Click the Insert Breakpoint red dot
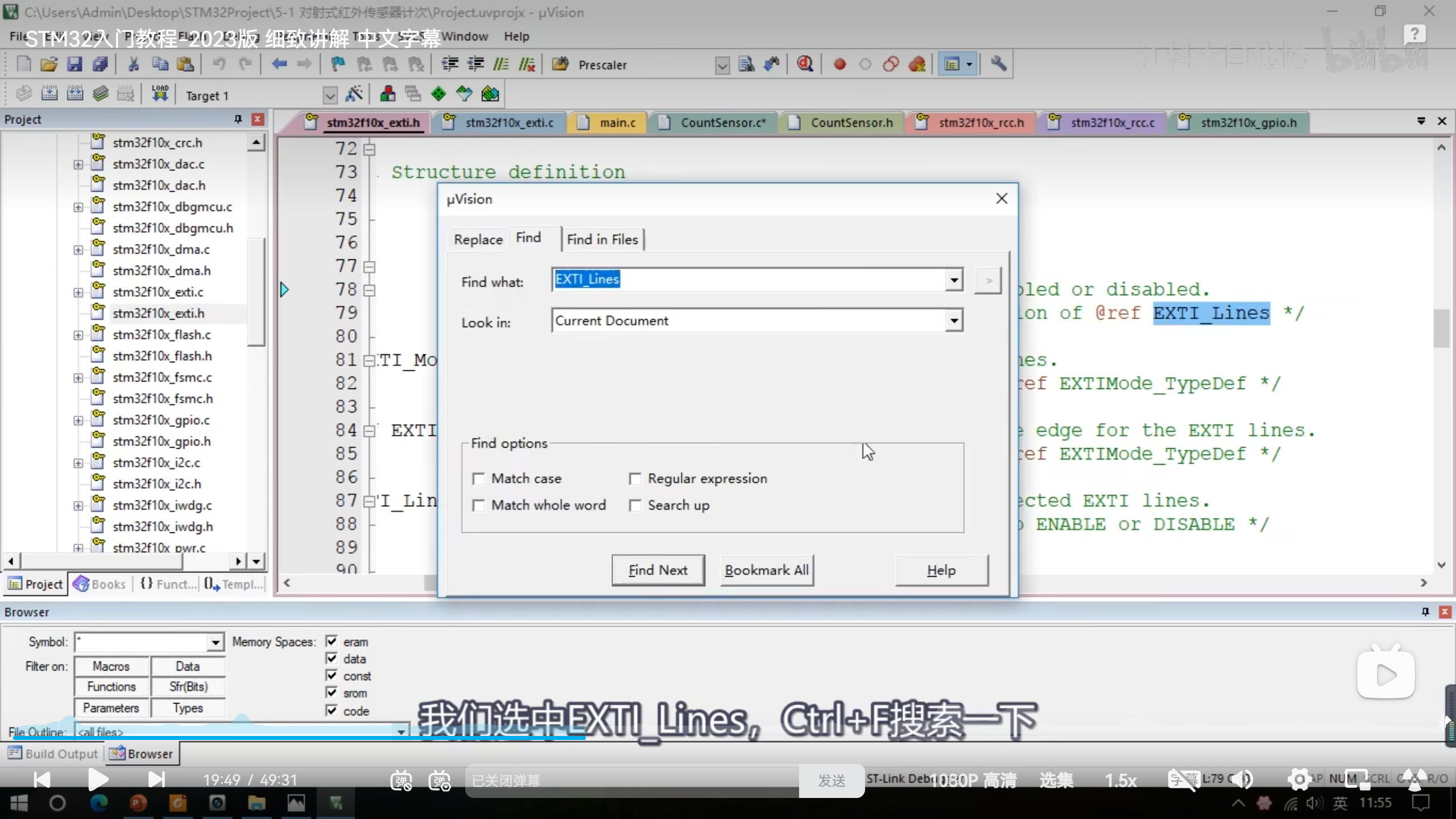Screen dimensions: 1456x819 (x=839, y=64)
